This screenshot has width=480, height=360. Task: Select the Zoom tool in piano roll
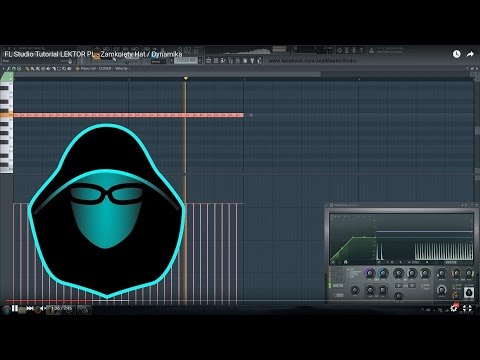tap(64, 69)
